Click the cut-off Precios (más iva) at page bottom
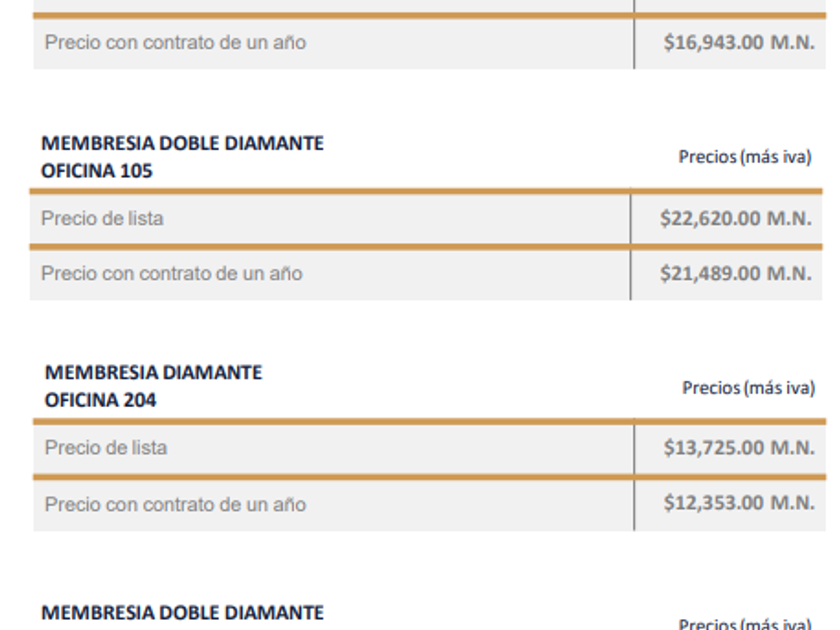840x630 pixels. click(x=744, y=624)
